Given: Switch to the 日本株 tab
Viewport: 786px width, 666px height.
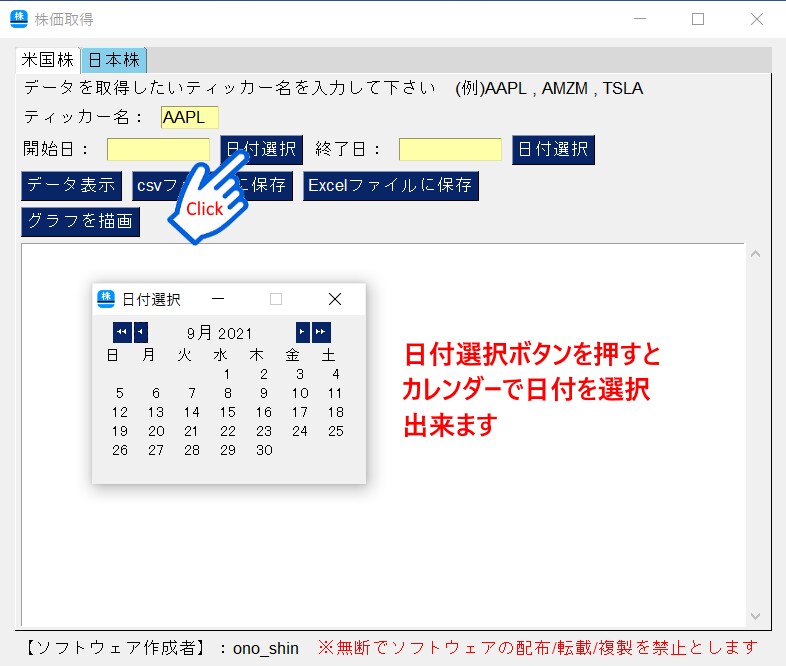Looking at the screenshot, I should 114,60.
